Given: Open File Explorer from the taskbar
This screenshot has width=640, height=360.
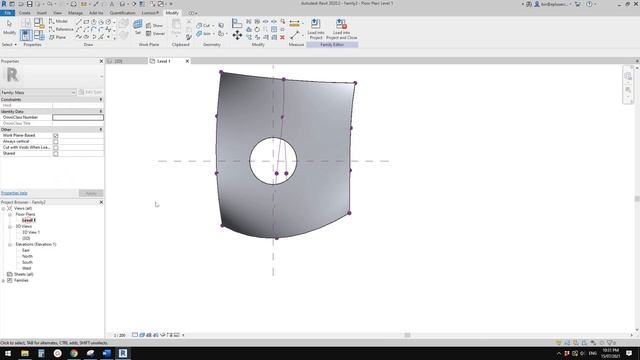Looking at the screenshot, I should (25, 353).
